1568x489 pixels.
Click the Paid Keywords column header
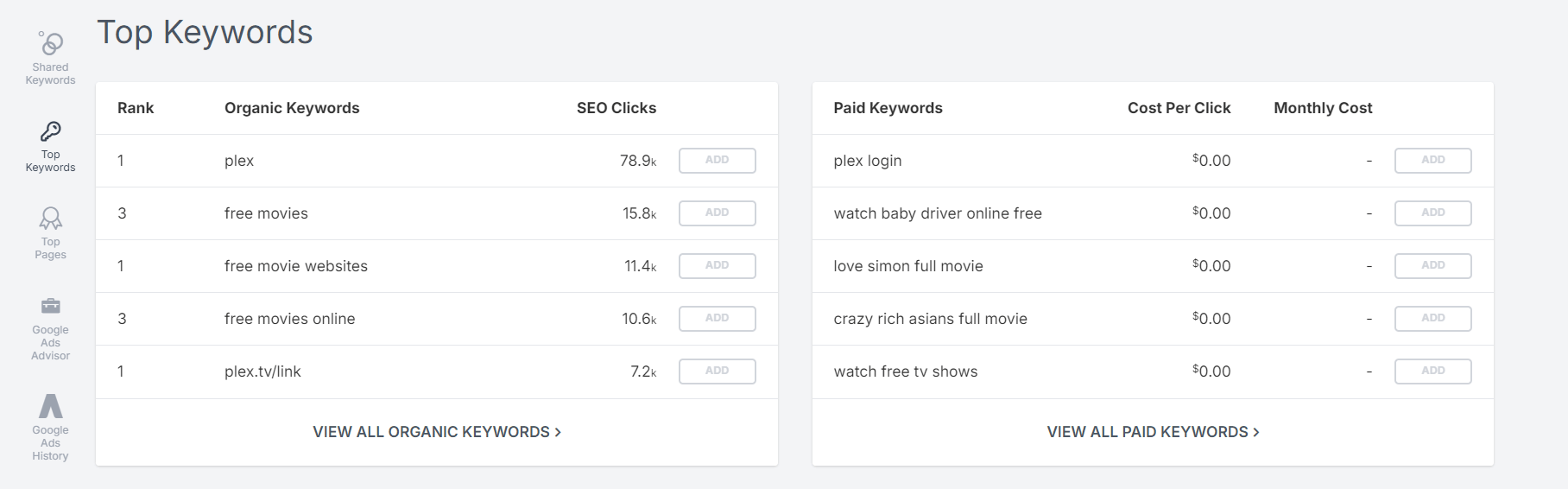pyautogui.click(x=888, y=108)
